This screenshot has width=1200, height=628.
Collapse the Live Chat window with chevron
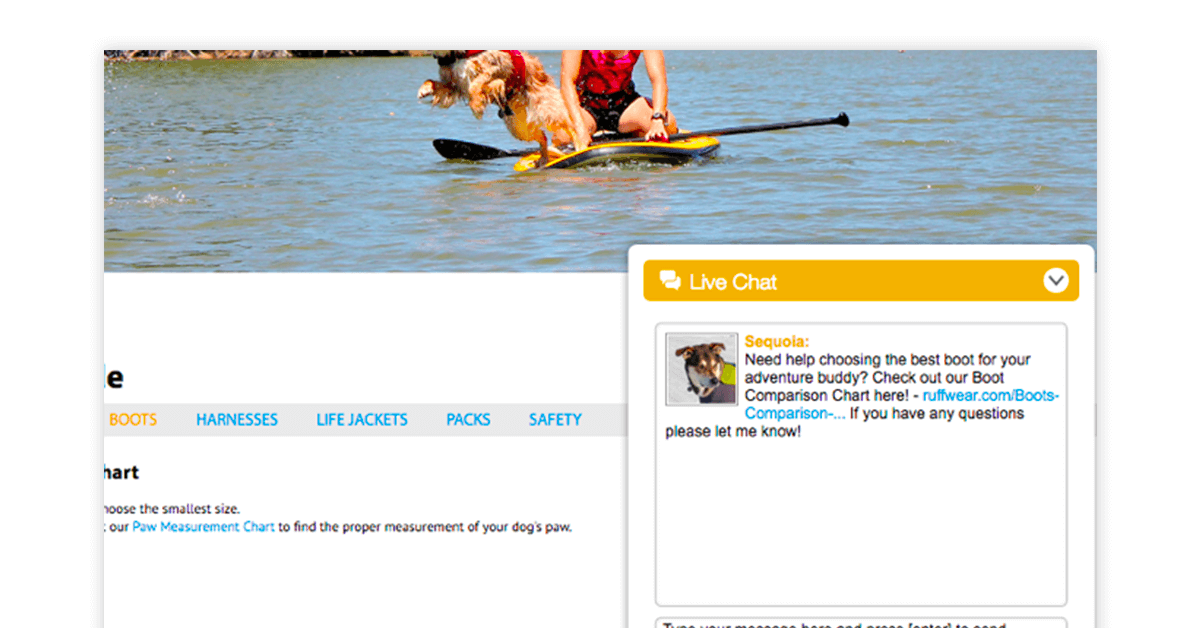1056,281
